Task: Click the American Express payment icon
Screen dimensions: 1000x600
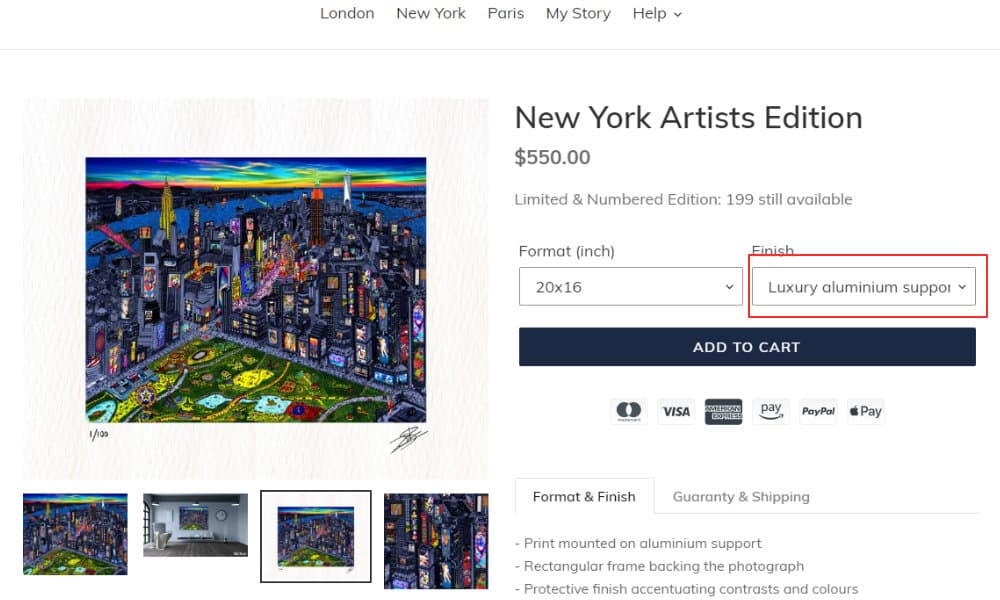Action: click(723, 411)
